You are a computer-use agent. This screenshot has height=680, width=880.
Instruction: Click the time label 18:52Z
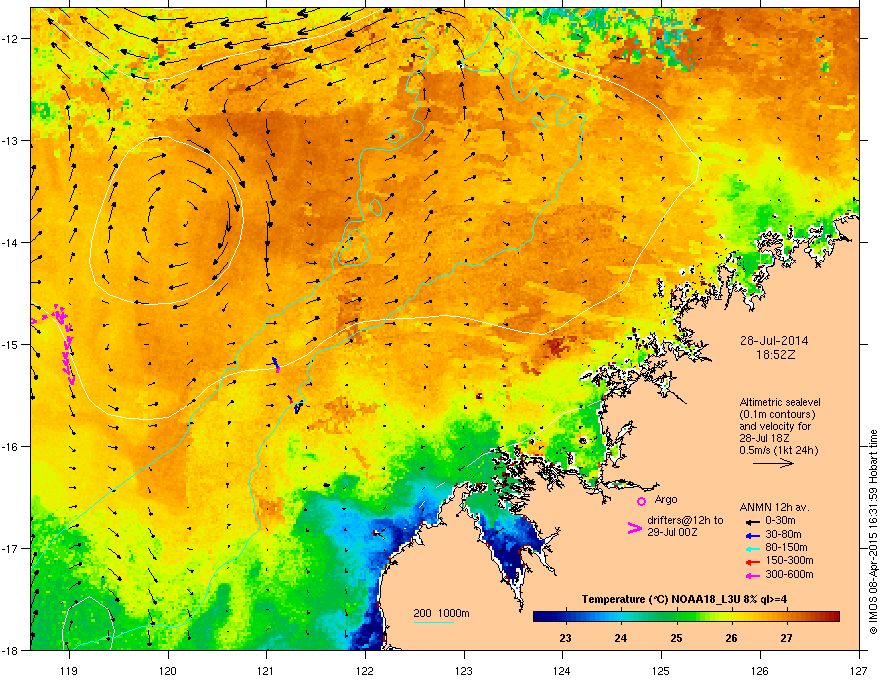point(775,355)
